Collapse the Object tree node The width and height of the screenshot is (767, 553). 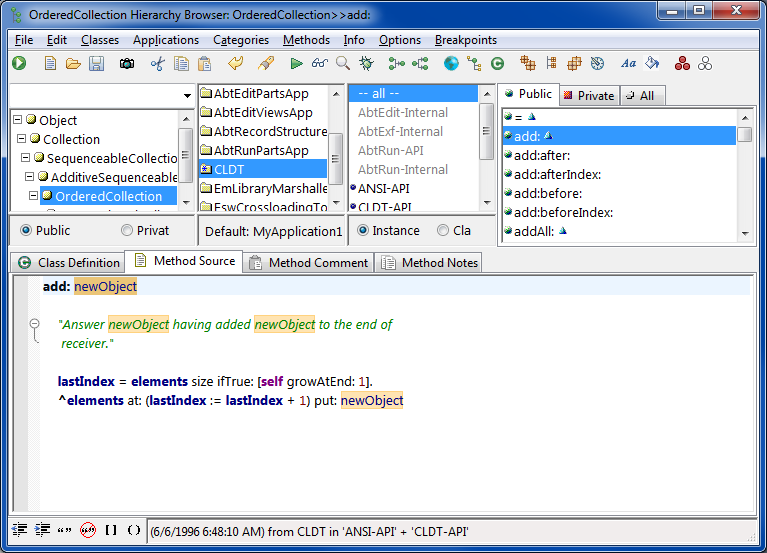pyautogui.click(x=17, y=120)
